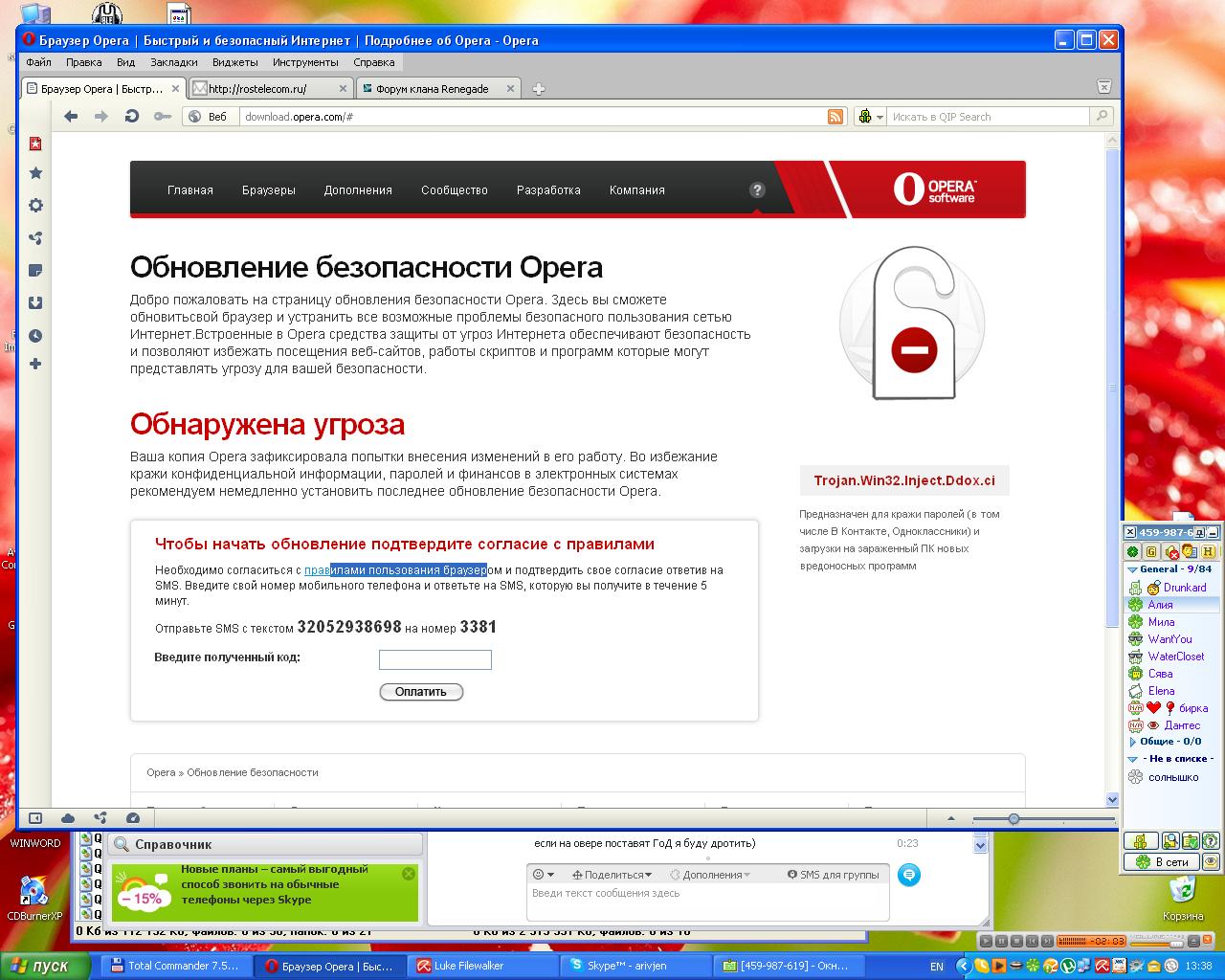This screenshot has width=1225, height=980.
Task: Click the QIP history H icon
Action: point(1209,552)
